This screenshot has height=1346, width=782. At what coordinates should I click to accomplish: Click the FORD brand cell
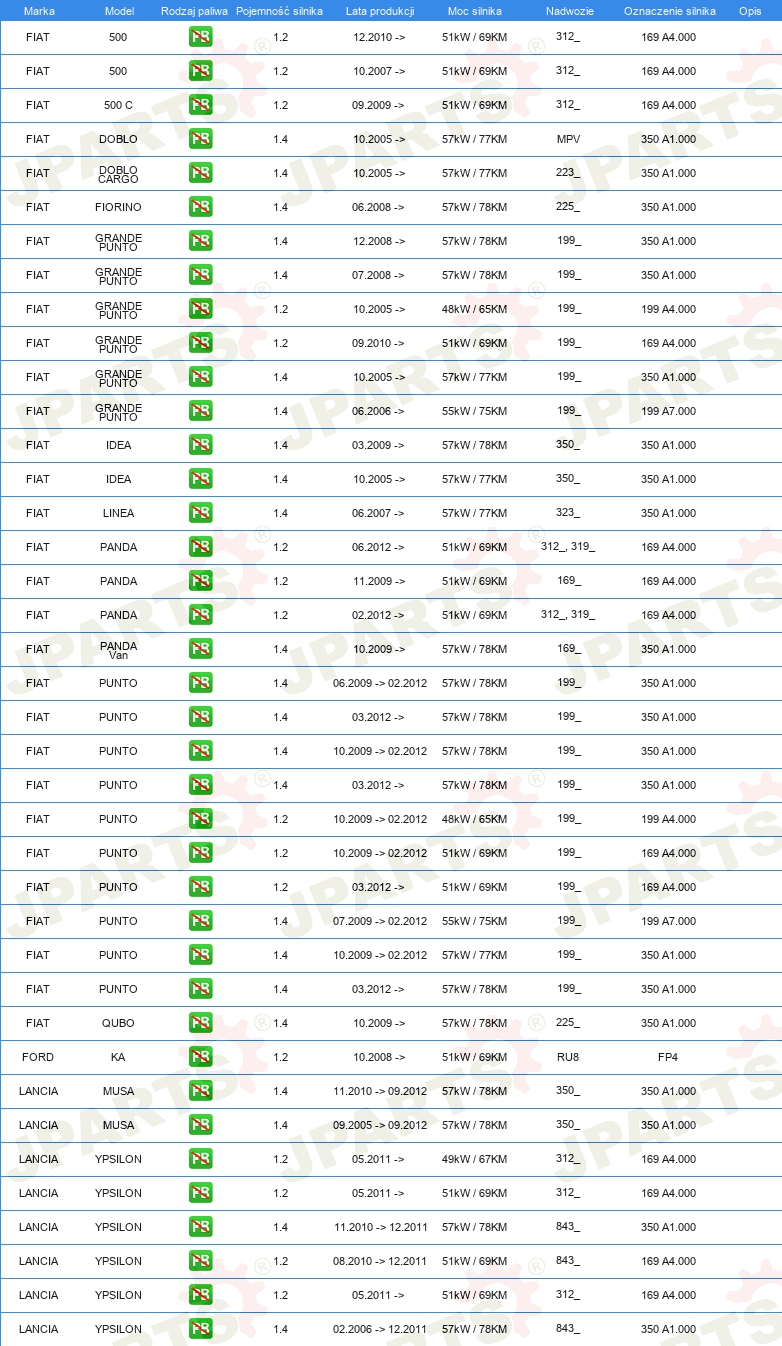(x=38, y=1057)
